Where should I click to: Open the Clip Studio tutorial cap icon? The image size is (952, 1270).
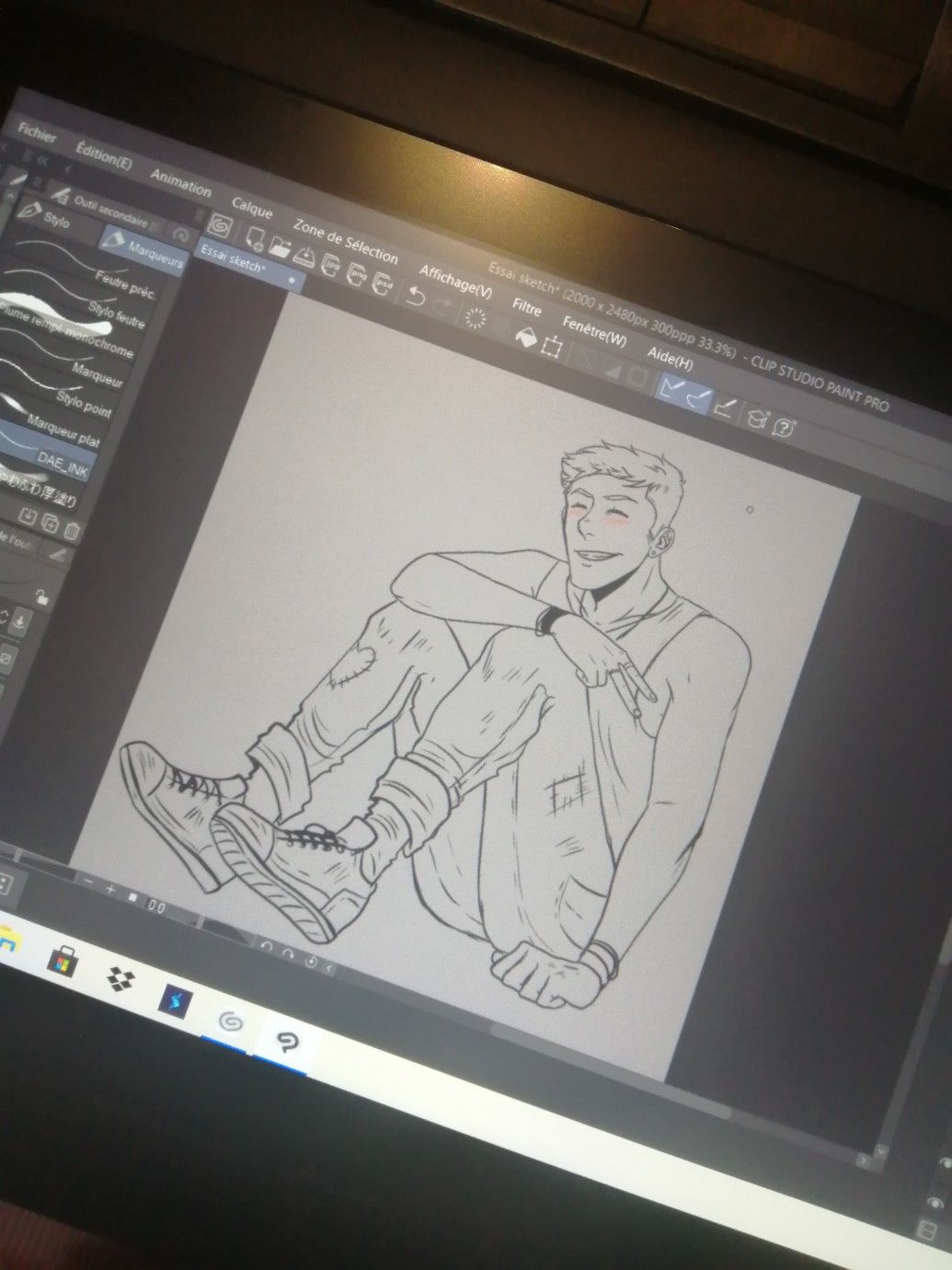coord(758,421)
